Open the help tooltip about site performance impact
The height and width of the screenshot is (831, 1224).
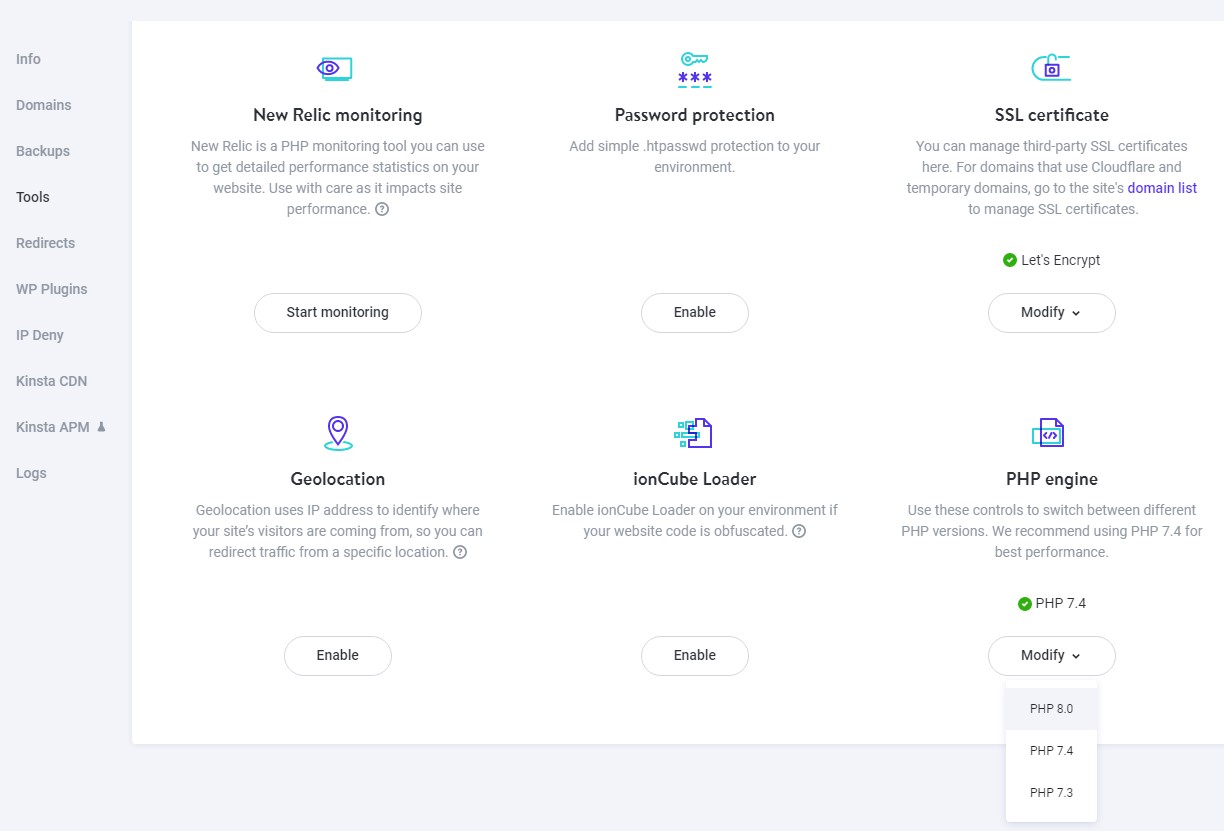coord(381,209)
